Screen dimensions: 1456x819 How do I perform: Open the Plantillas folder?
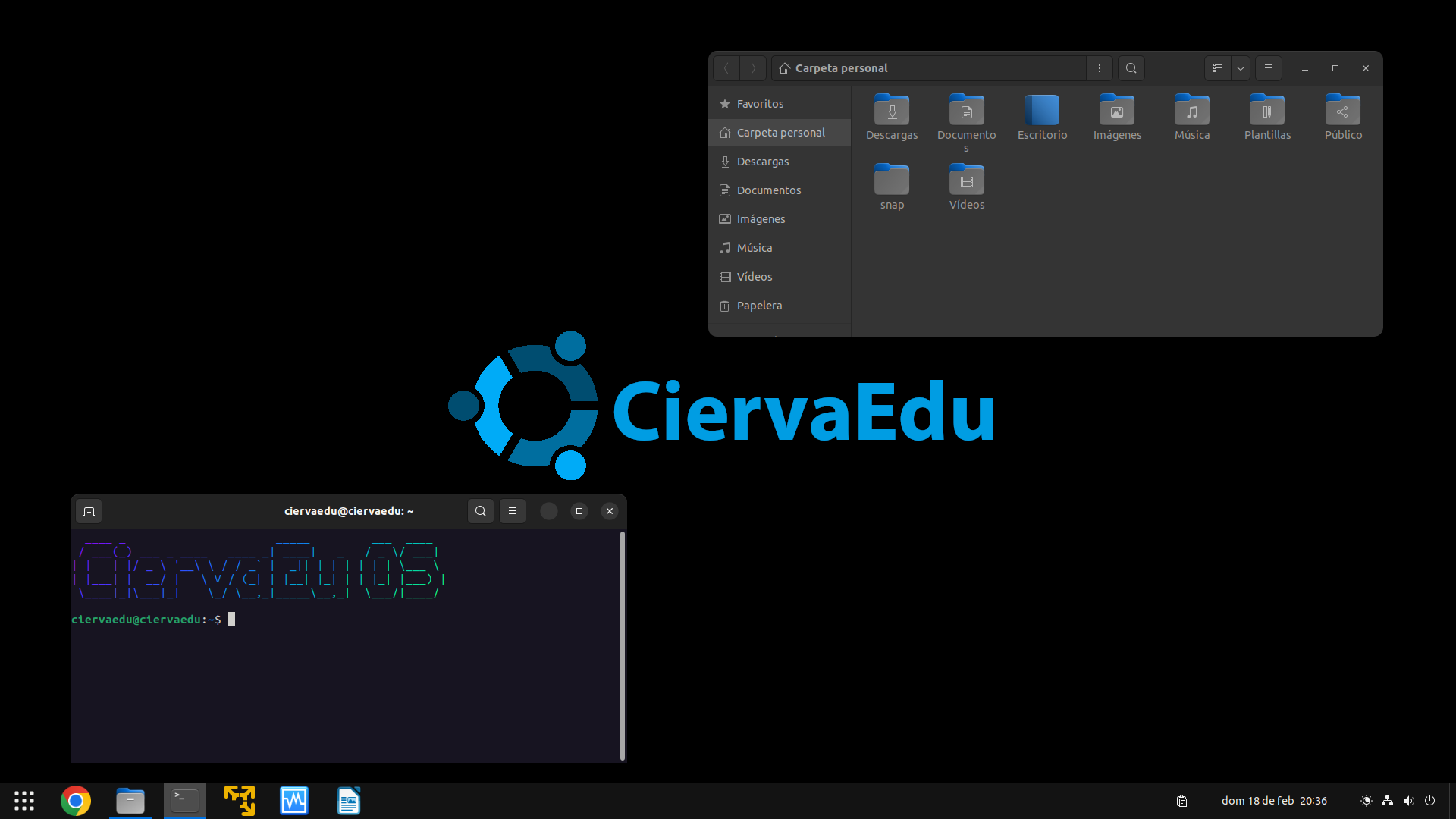tap(1267, 118)
